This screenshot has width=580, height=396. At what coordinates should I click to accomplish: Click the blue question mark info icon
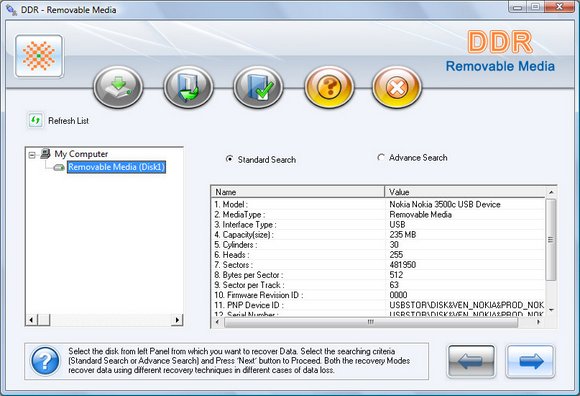tap(45, 361)
